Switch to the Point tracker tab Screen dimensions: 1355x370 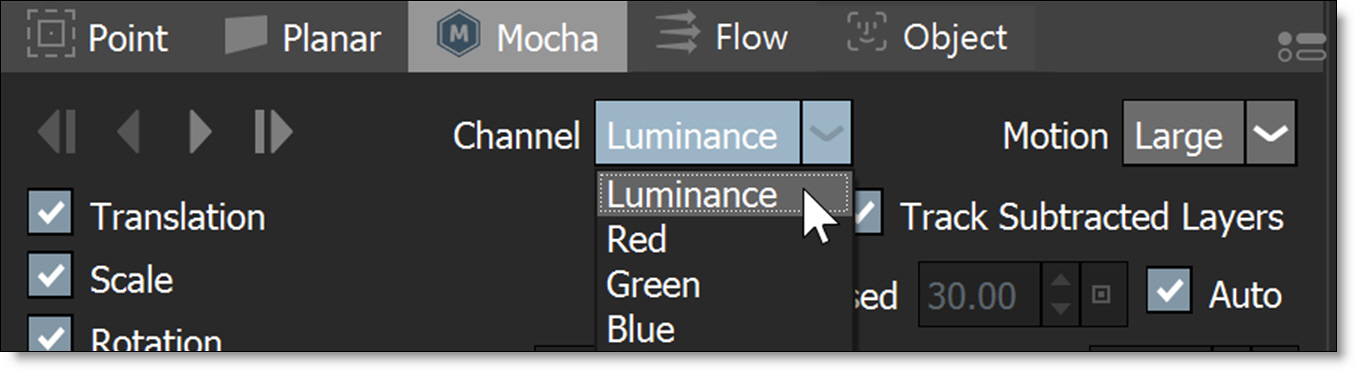pyautogui.click(x=98, y=37)
